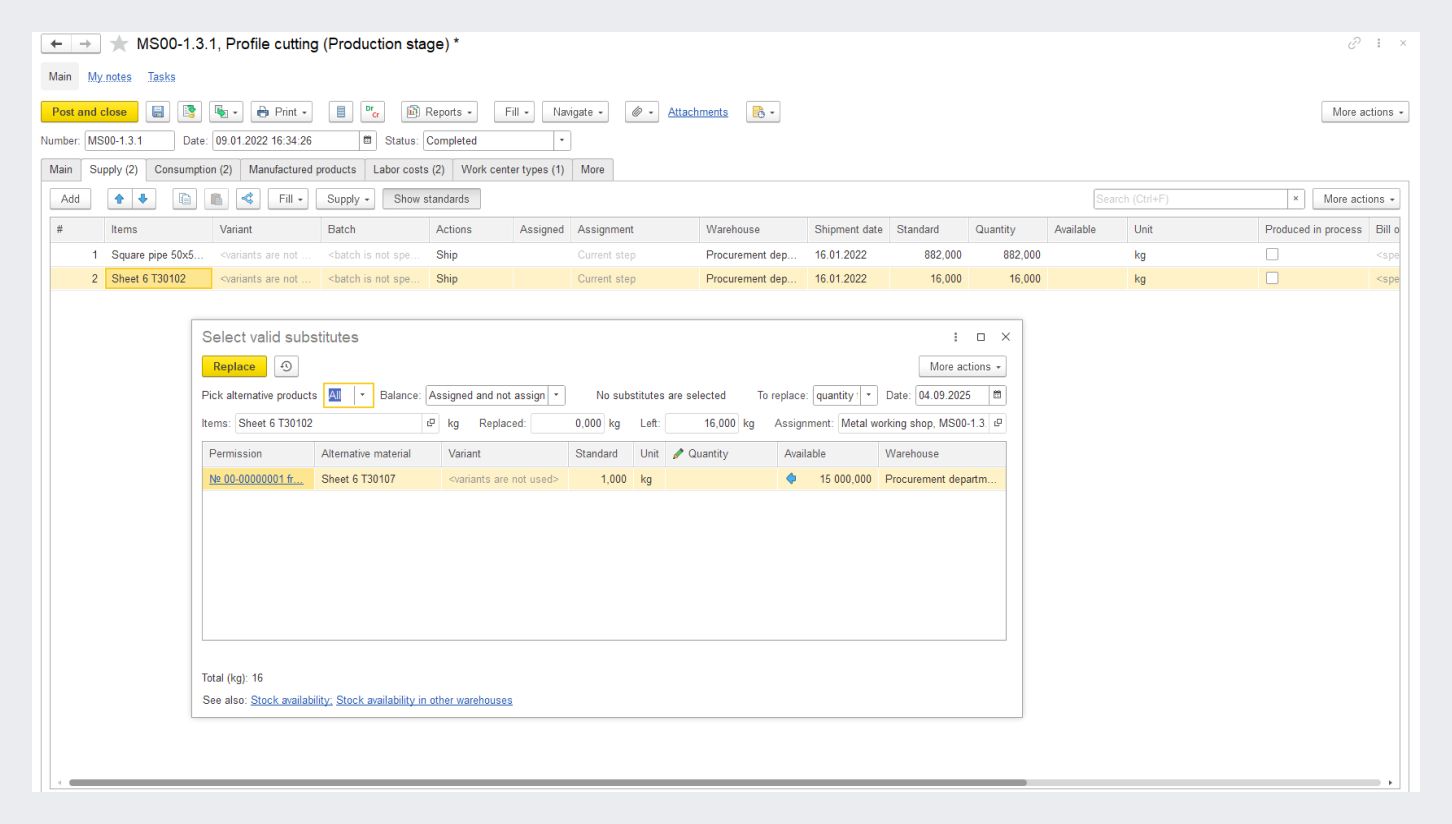Open the document list icon beside Print
The width and height of the screenshot is (1452, 824).
(340, 112)
